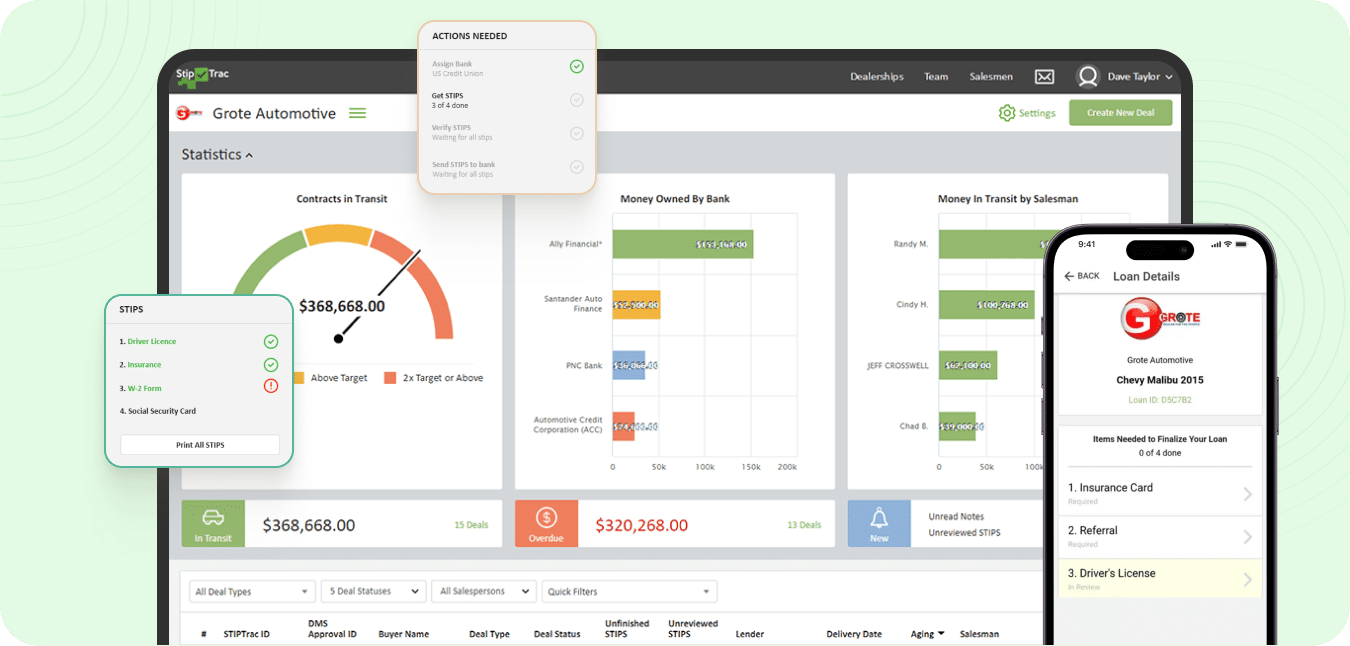Screen dimensions: 1350x646
Task: Click the Overdue dollar icon tile
Action: coord(546,524)
